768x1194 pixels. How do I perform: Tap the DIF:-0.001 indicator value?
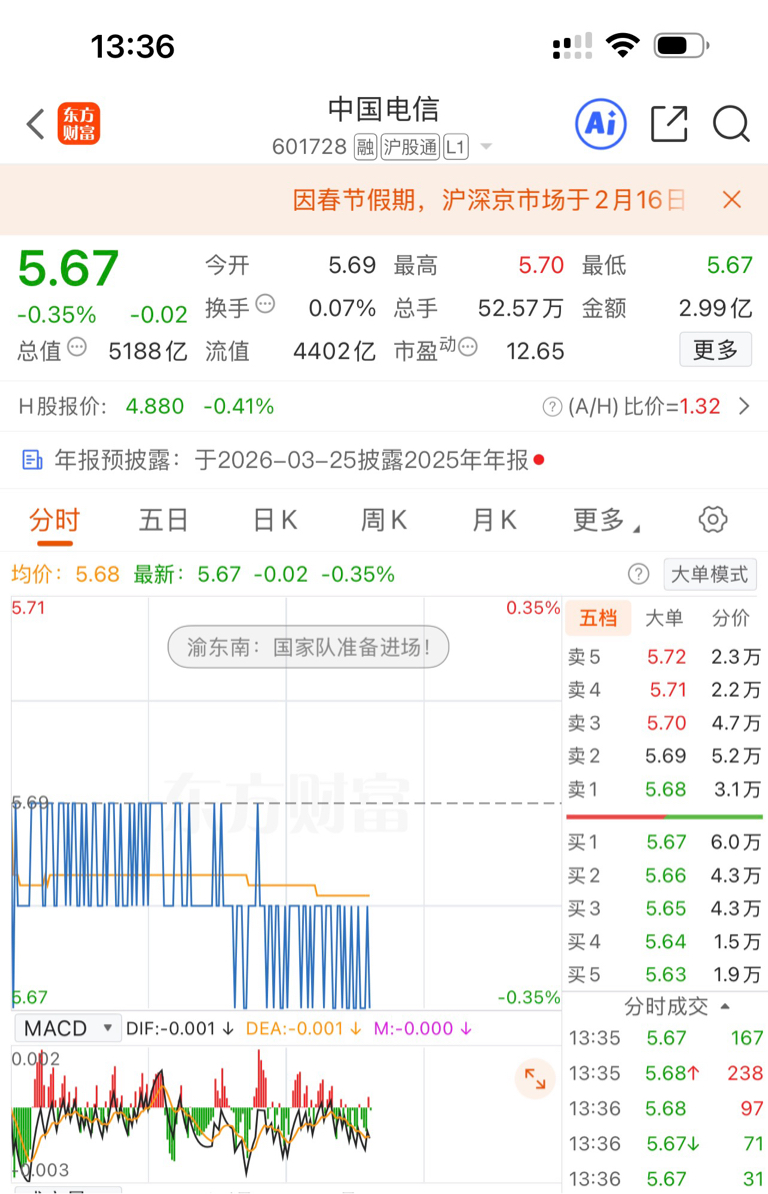(x=180, y=1029)
